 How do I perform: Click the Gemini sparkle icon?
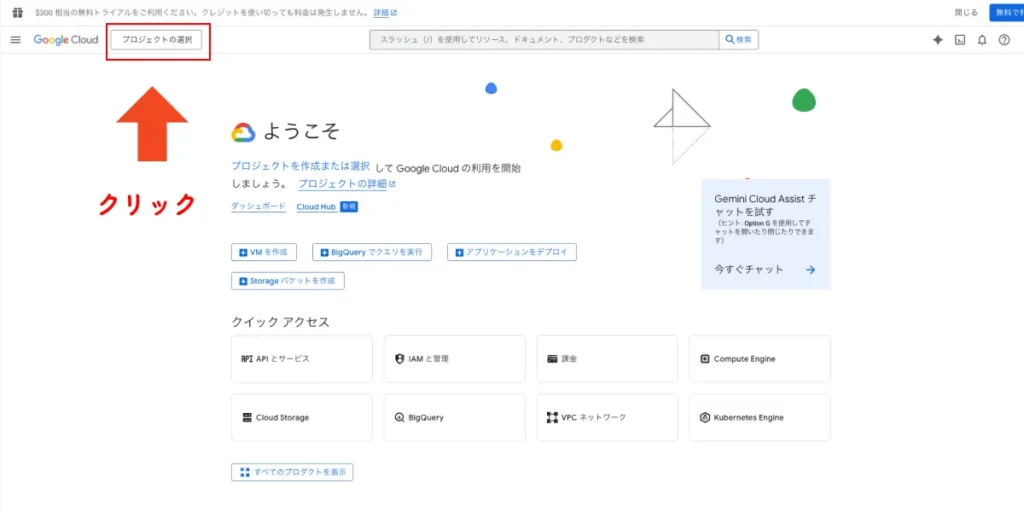click(x=937, y=40)
